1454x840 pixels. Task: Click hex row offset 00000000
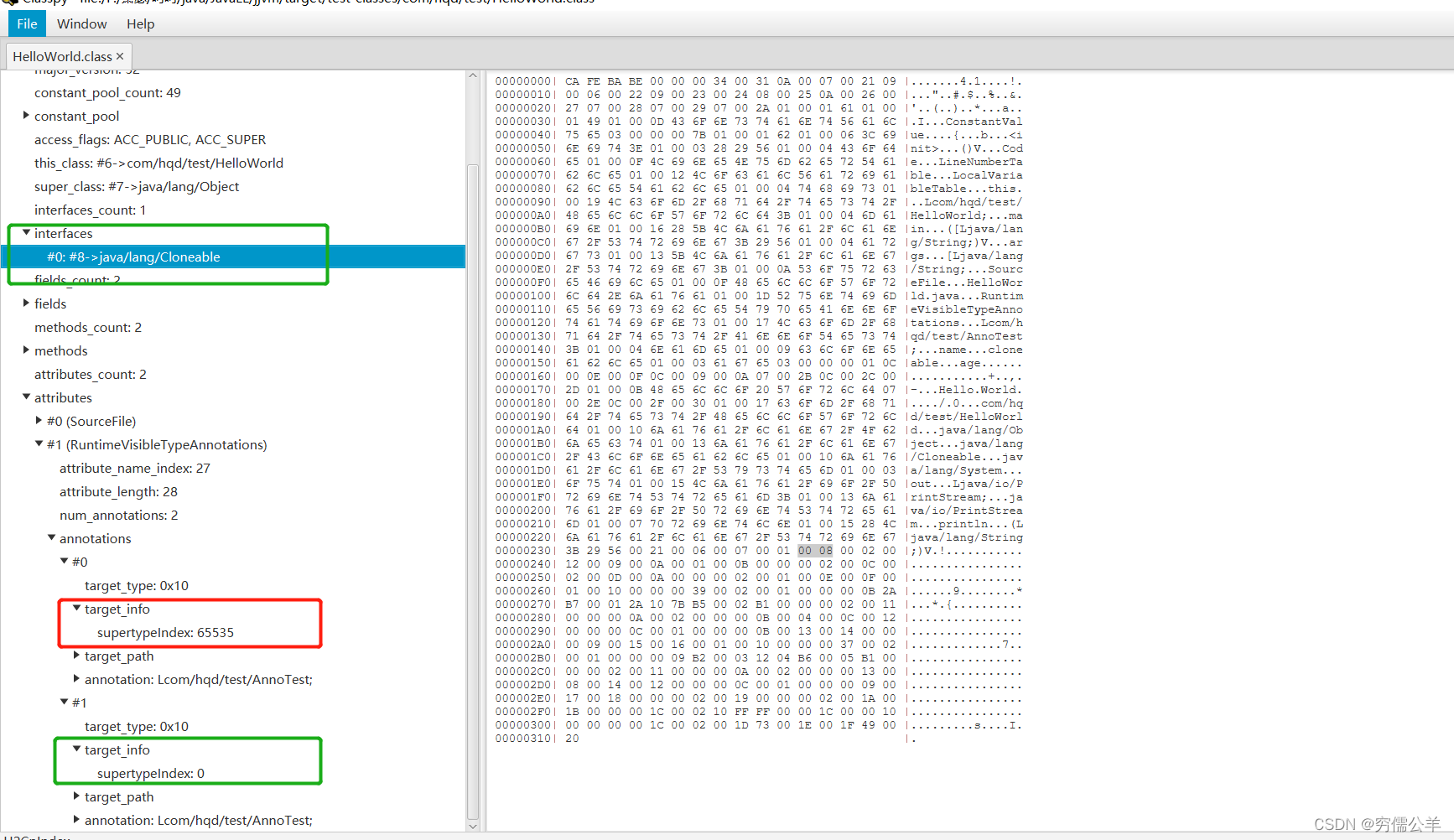coord(523,81)
